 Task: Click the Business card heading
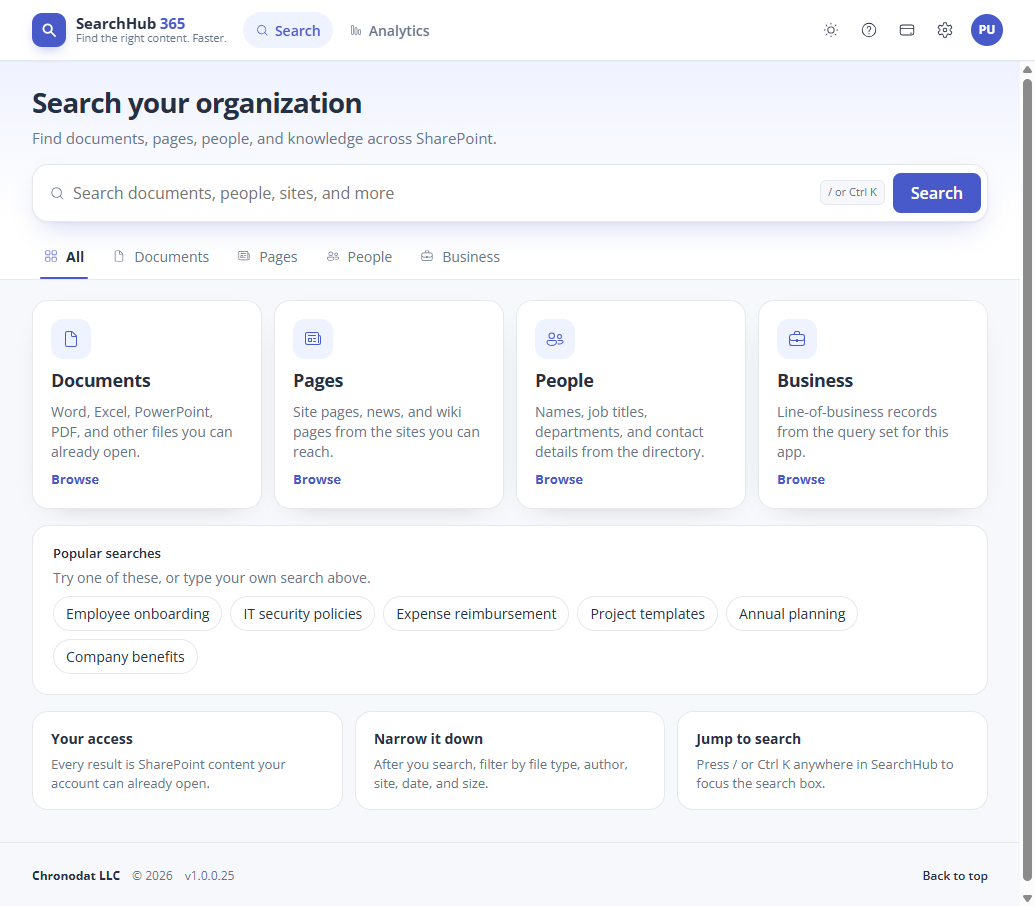coord(815,381)
